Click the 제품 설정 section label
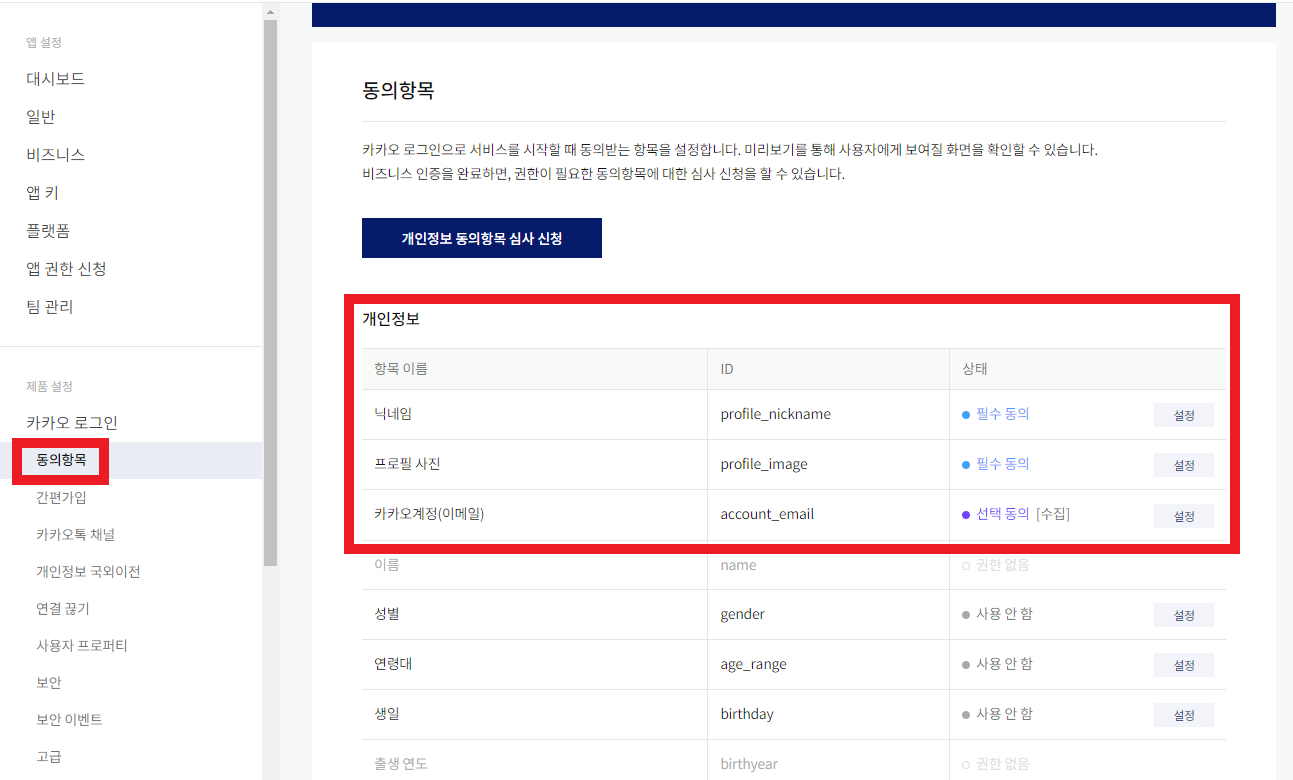The width and height of the screenshot is (1293, 780). (x=50, y=386)
